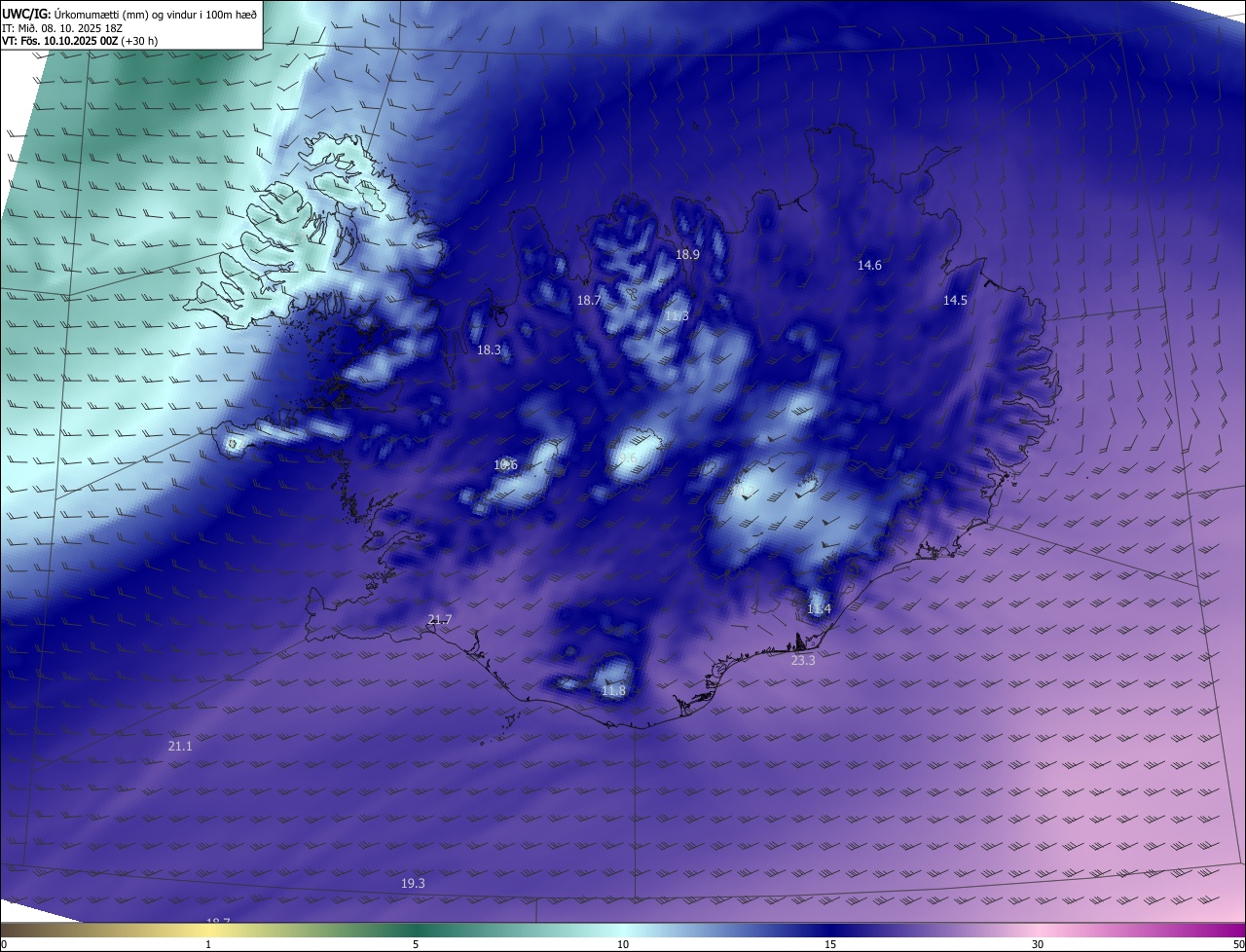Viewport: 1246px width, 952px height.
Task: Select the map value 19.3
Action: click(413, 883)
